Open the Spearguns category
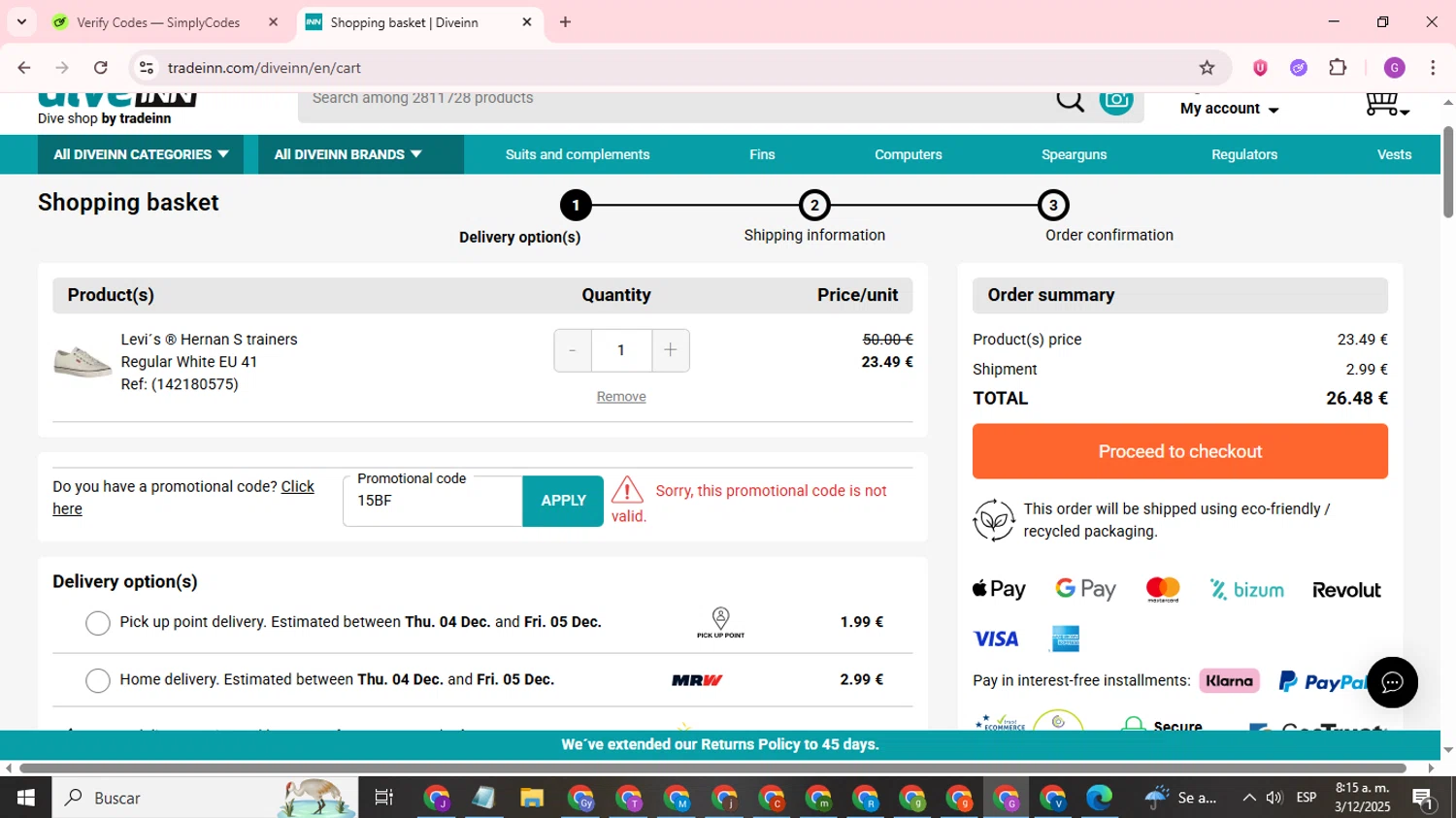The height and width of the screenshot is (818, 1456). (x=1074, y=154)
